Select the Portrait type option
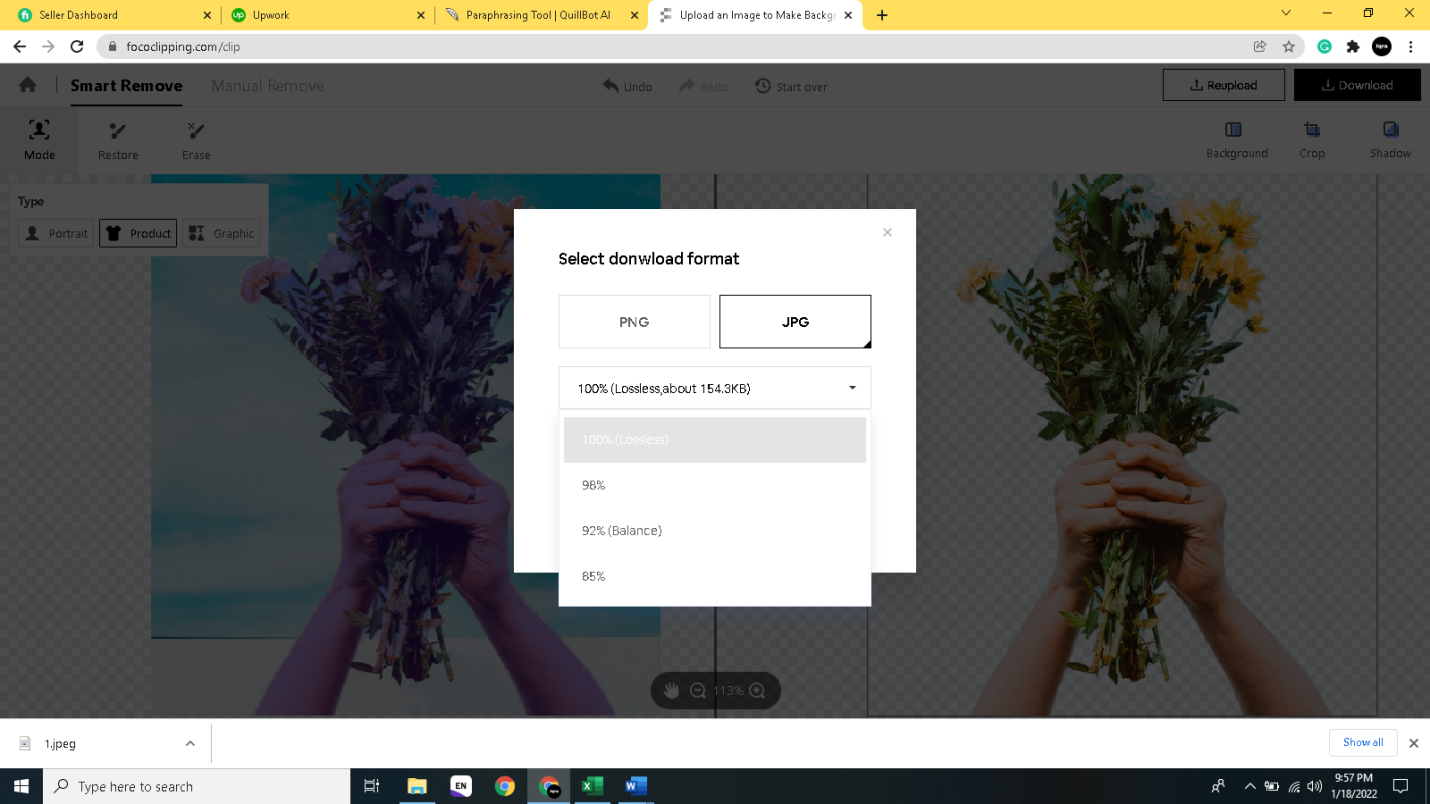Viewport: 1430px width, 804px height. (x=56, y=234)
